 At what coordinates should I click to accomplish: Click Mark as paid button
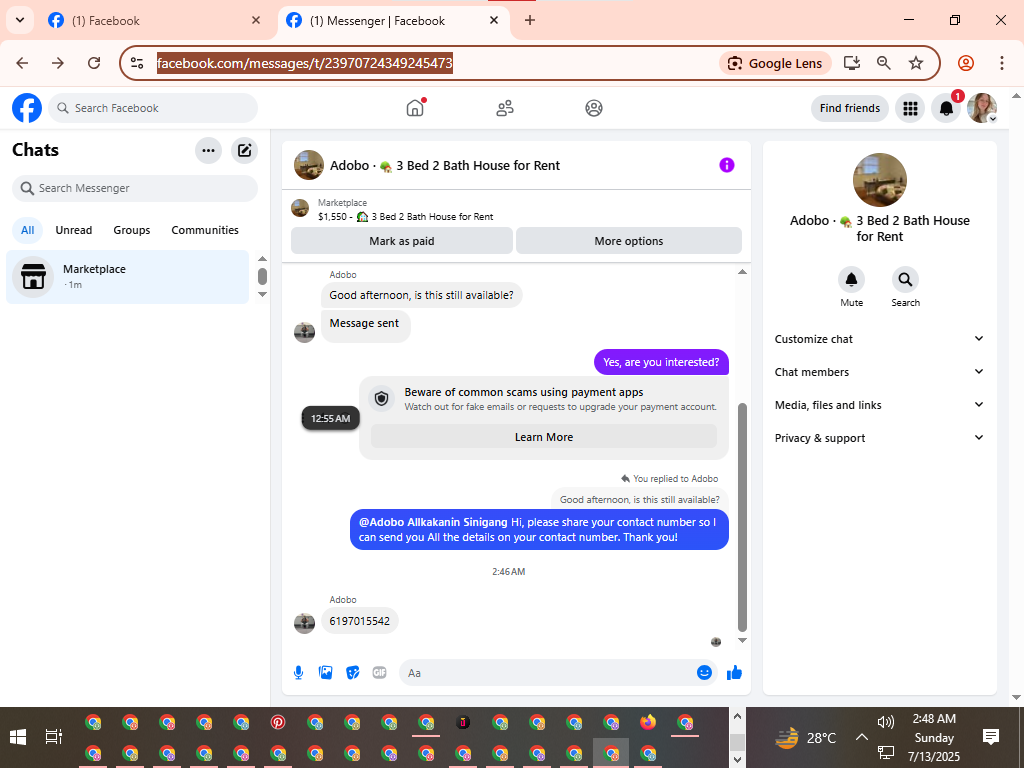(402, 241)
